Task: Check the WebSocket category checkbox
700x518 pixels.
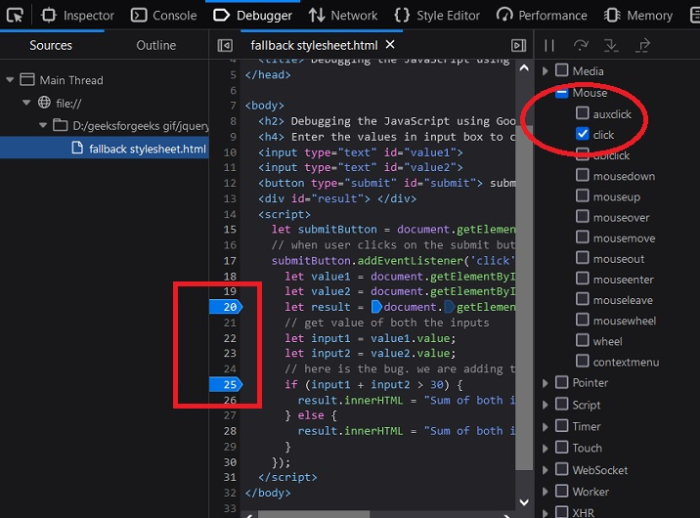Action: [562, 469]
